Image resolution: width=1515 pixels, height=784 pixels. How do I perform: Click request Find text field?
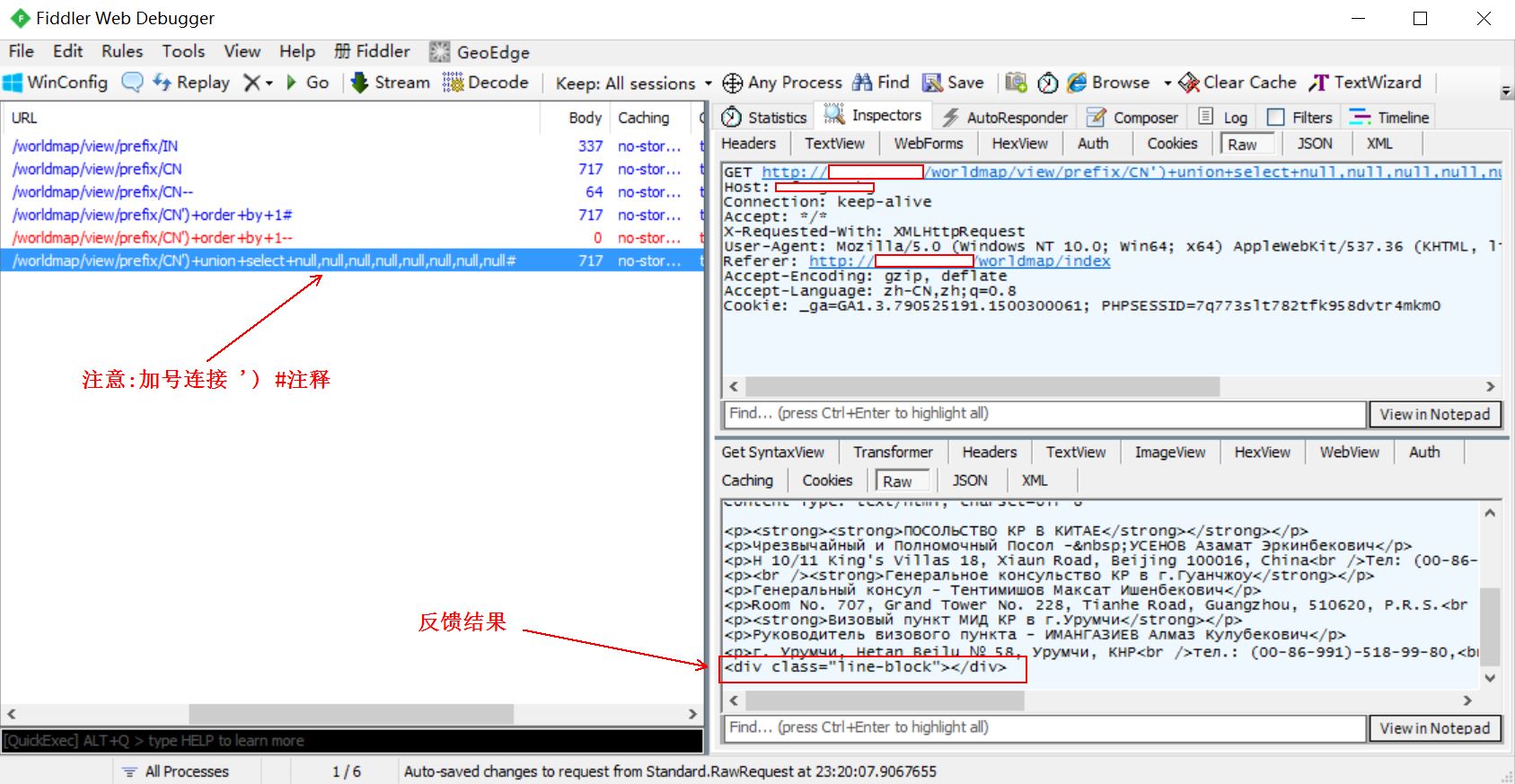coord(1044,413)
